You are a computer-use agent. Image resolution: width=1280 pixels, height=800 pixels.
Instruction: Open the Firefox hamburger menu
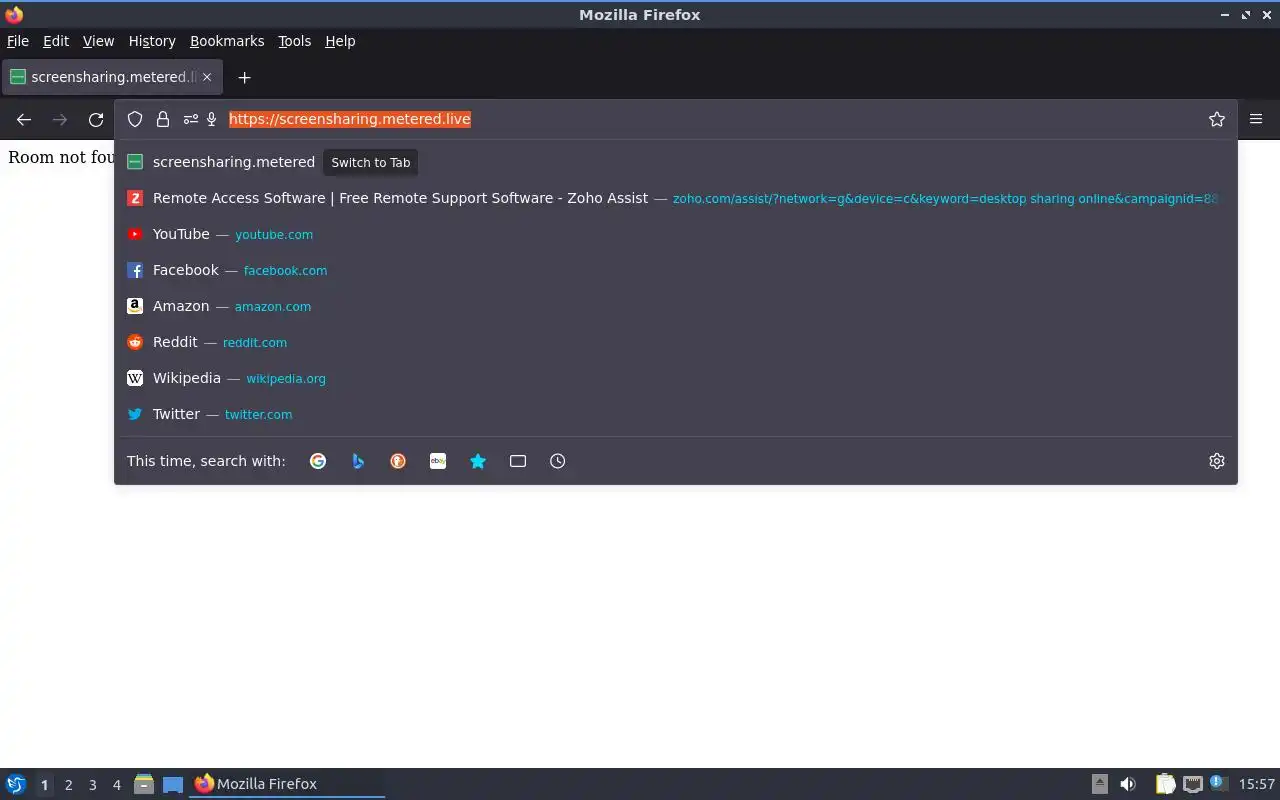pyautogui.click(x=1256, y=119)
